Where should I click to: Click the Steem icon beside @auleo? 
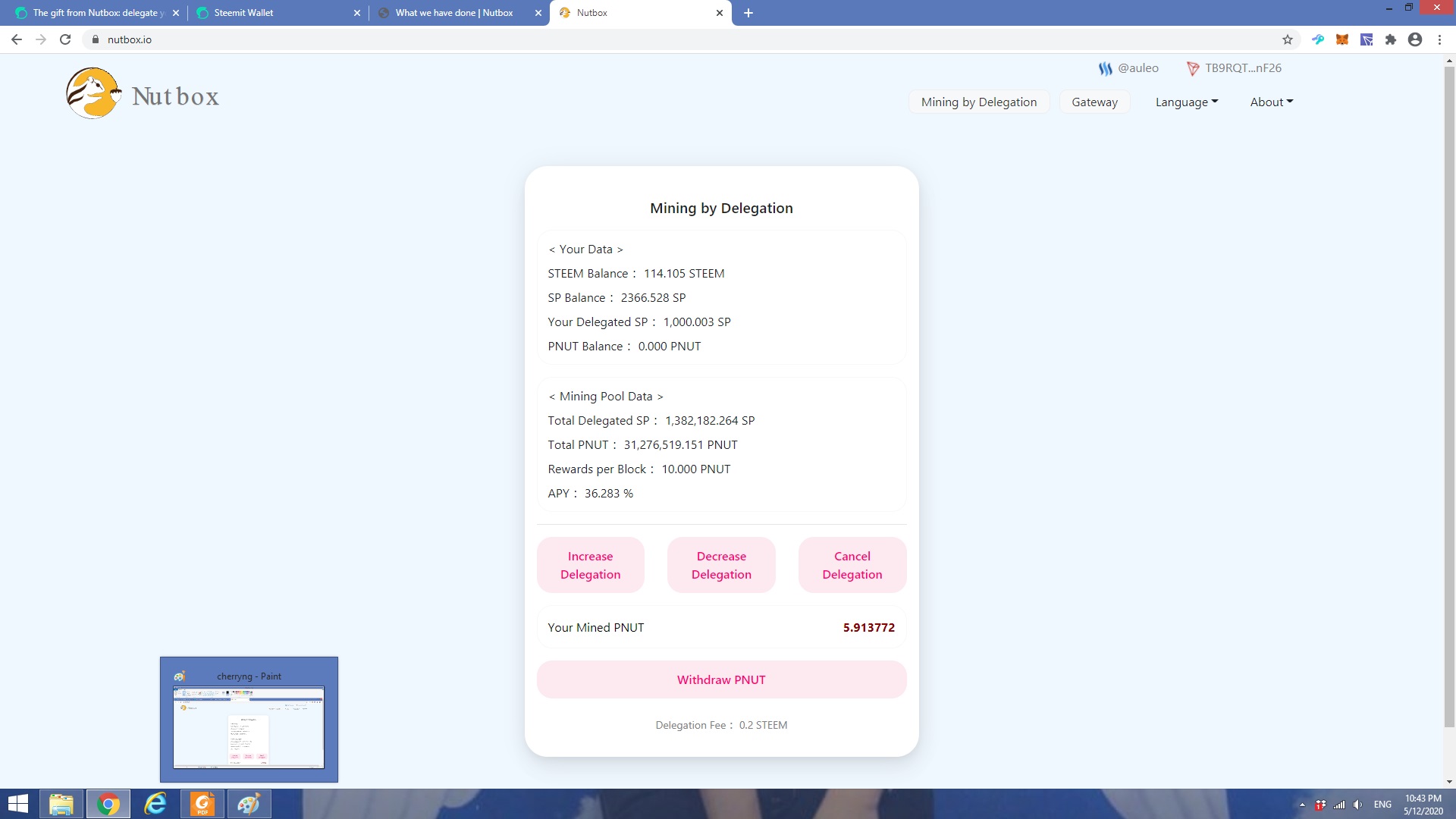(1105, 68)
